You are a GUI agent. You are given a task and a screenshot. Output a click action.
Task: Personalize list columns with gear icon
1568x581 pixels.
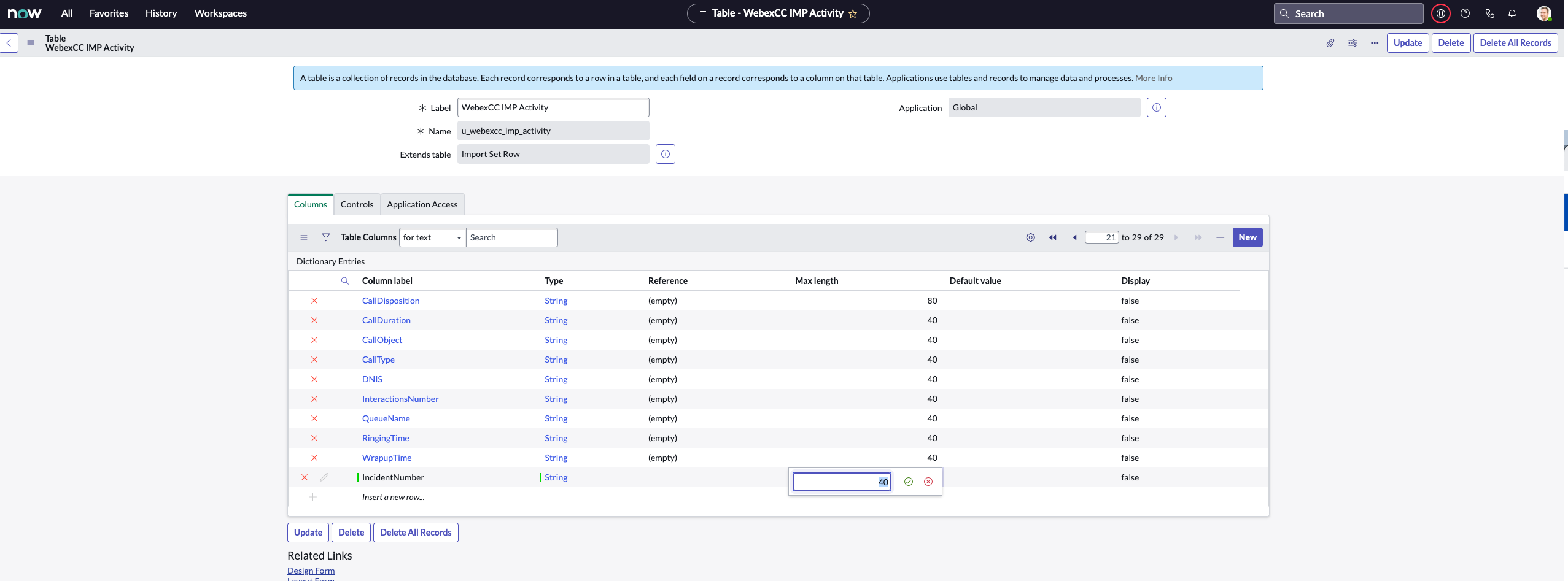1031,237
